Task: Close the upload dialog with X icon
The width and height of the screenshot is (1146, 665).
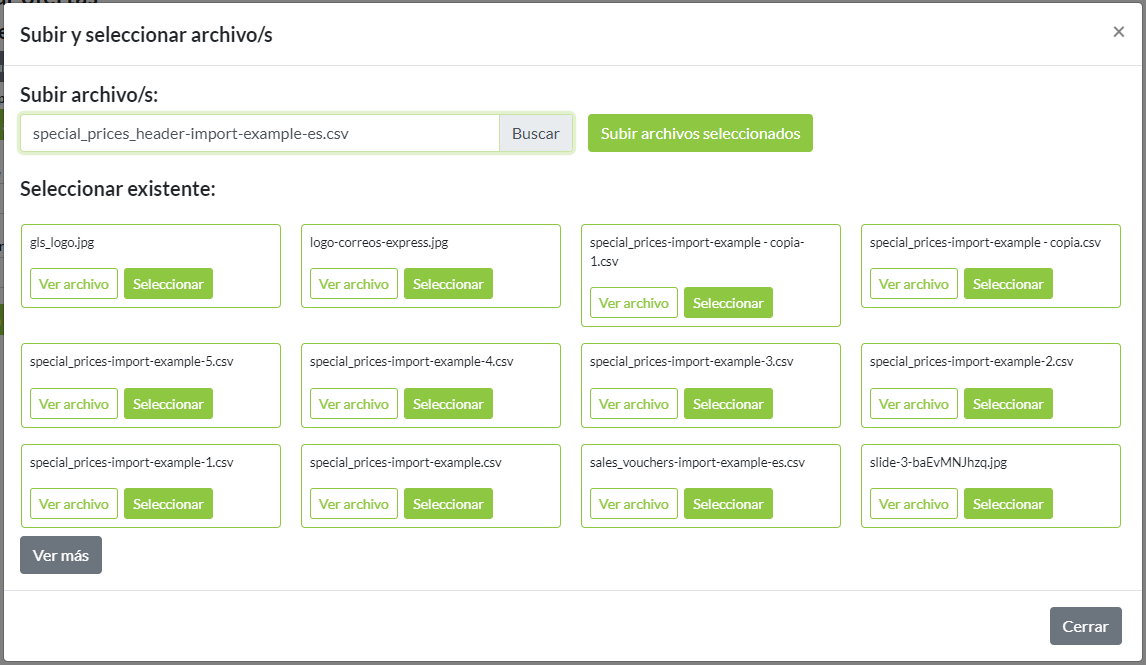Action: 1118,32
